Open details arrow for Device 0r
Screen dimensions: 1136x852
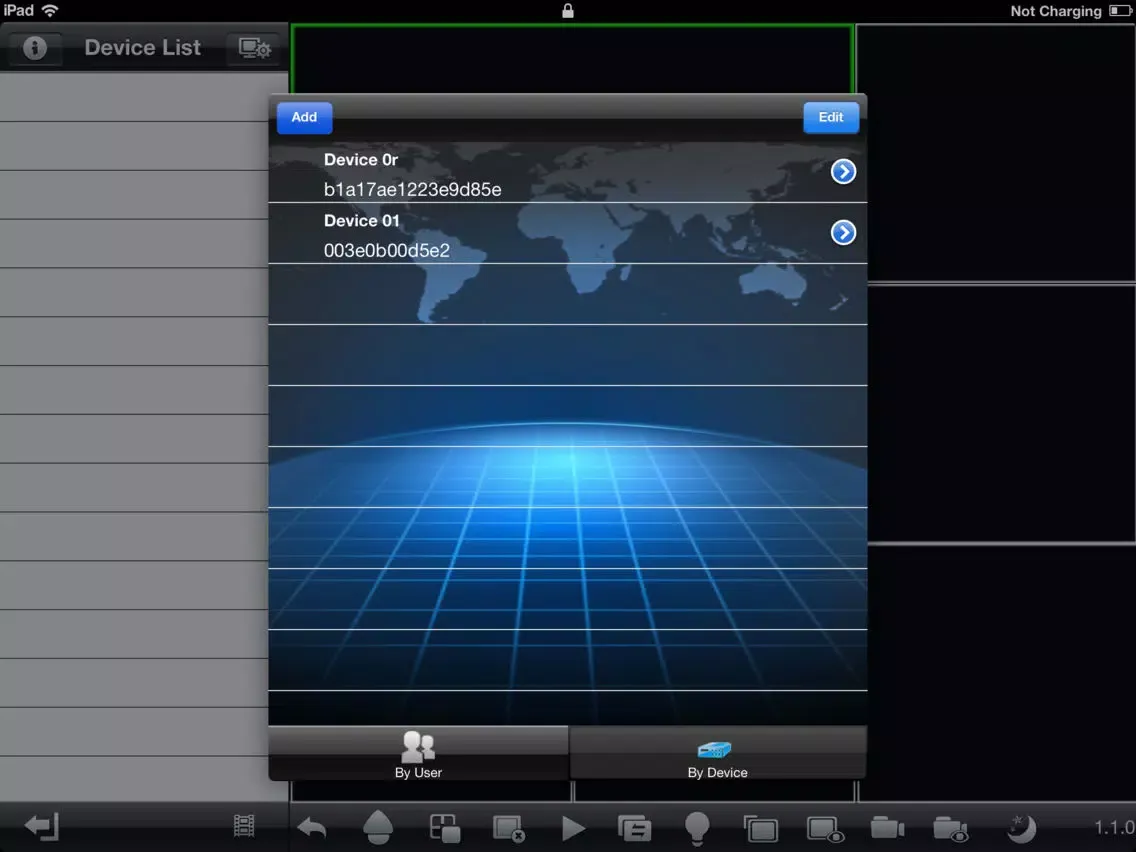pyautogui.click(x=843, y=172)
